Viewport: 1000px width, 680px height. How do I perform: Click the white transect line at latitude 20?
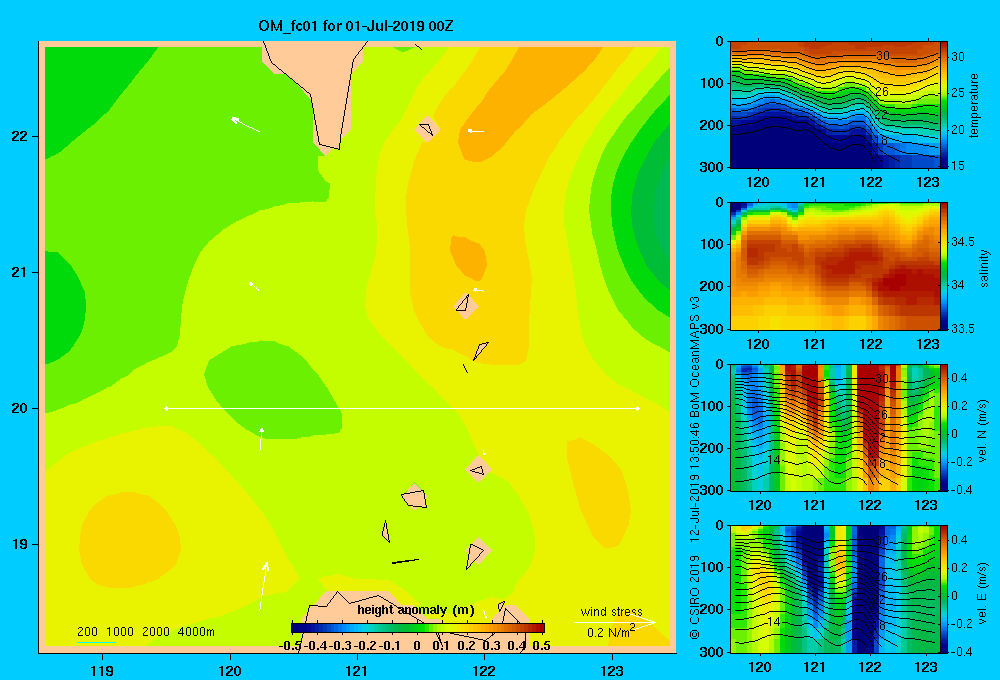coord(402,408)
